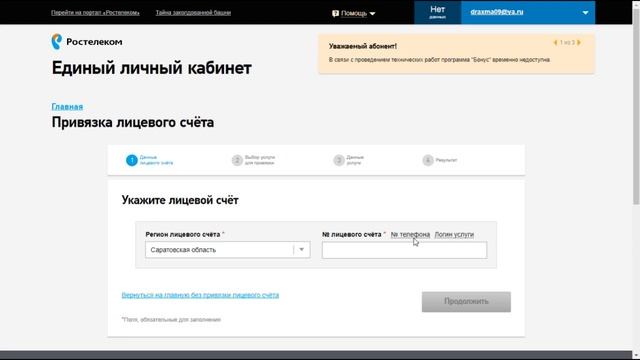Focus the № лицевого счёта input field

click(404, 250)
